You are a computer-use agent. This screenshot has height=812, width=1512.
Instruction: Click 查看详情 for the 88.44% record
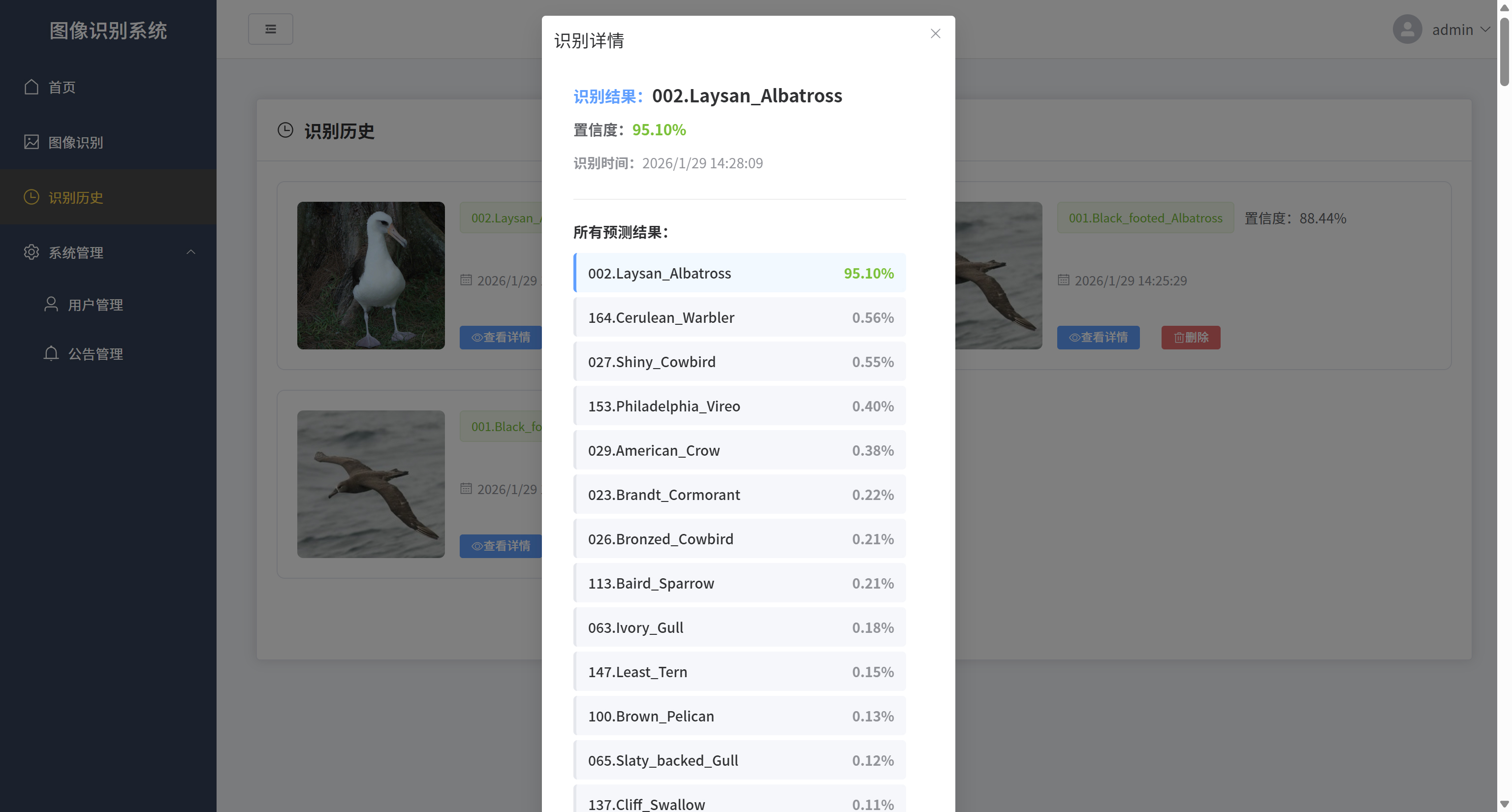coord(1098,338)
